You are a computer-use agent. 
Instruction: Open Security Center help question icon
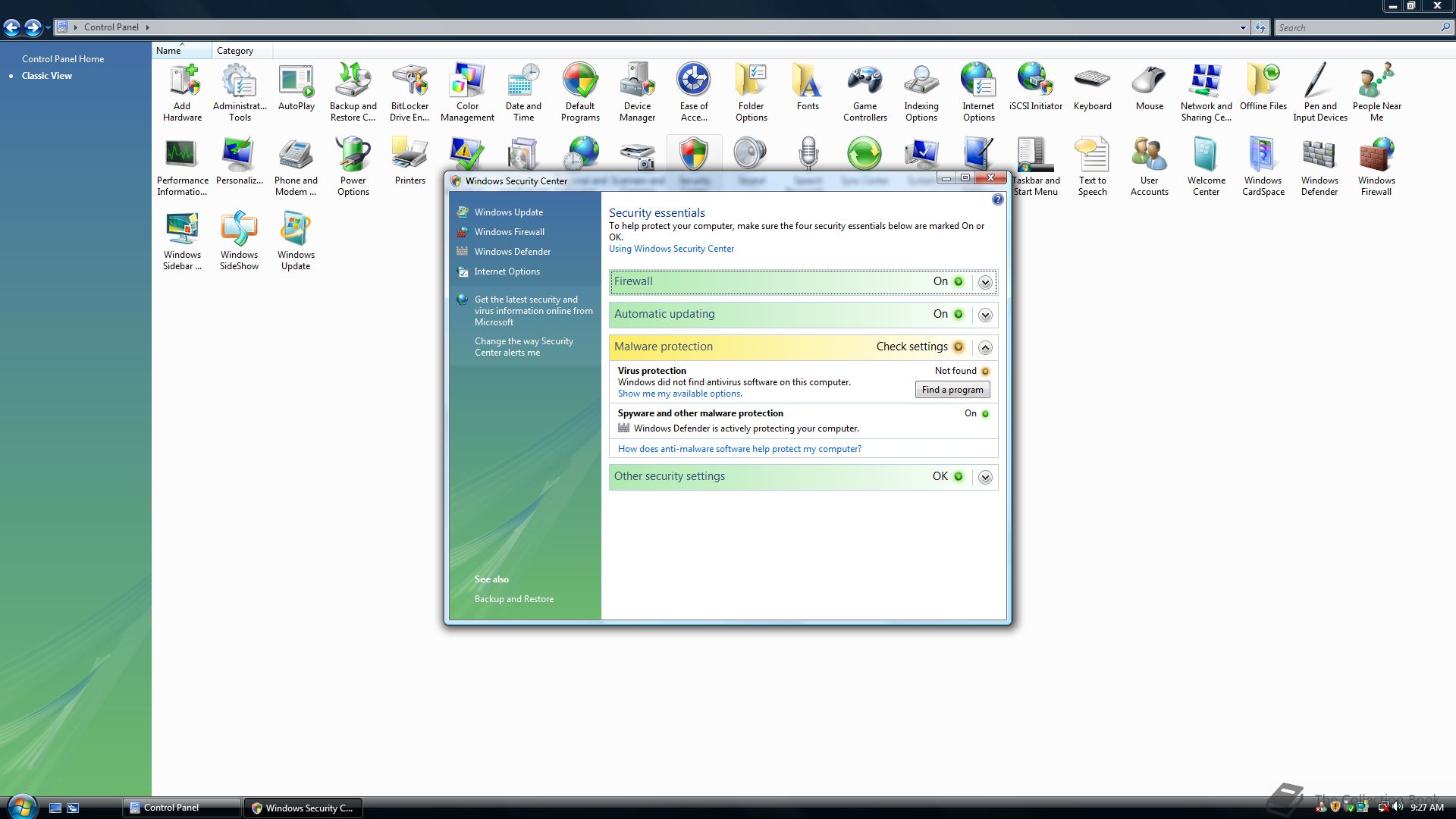tap(997, 199)
